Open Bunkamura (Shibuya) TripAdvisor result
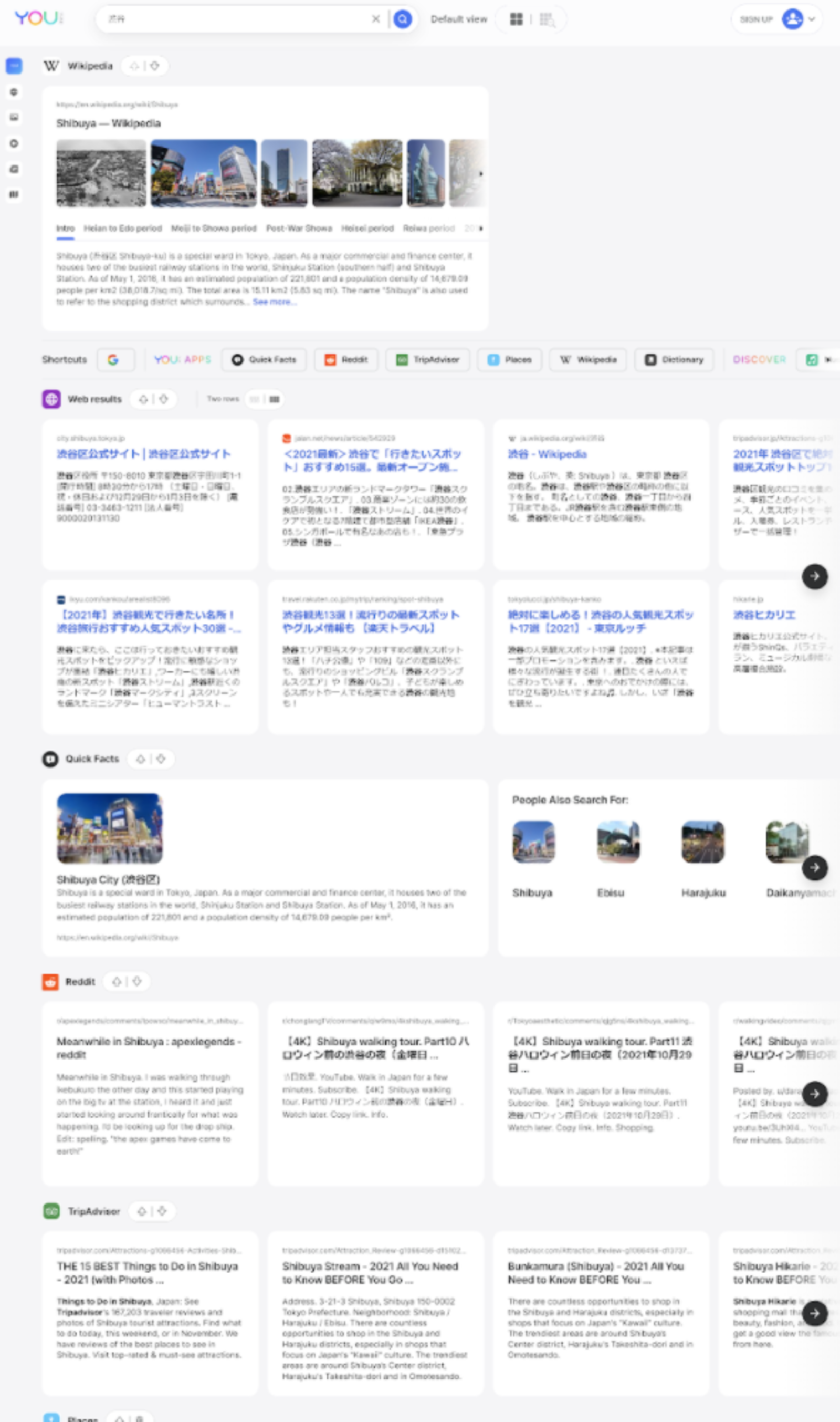 [595, 1272]
